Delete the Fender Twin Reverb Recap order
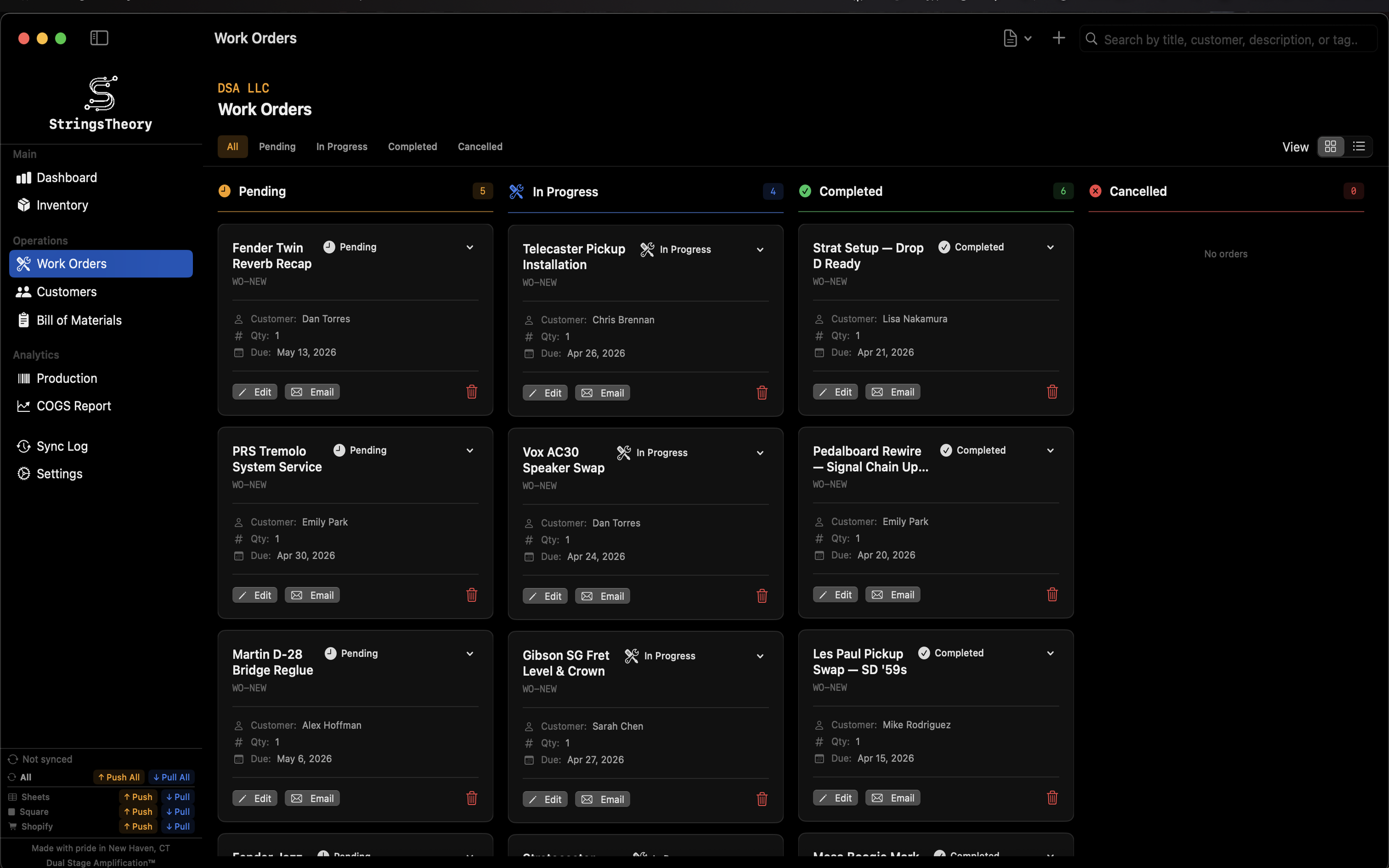Viewport: 1389px width, 868px height. (471, 392)
